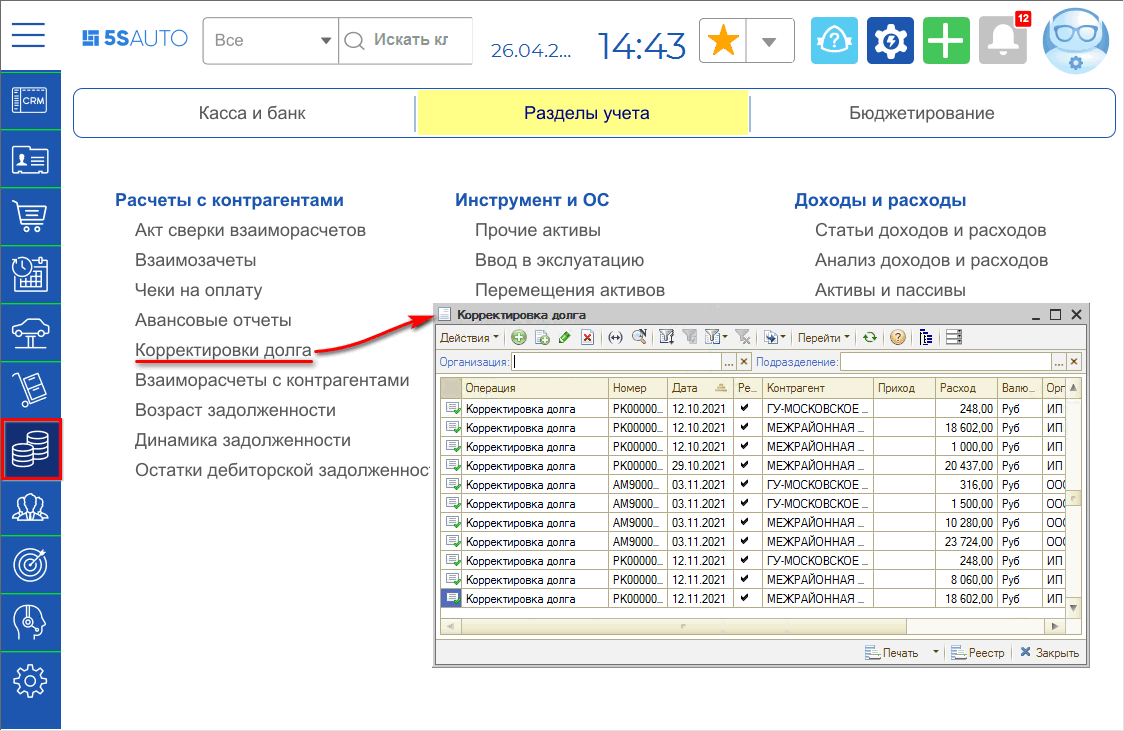
Task: Select the coins finance sidebar icon
Action: [x=30, y=450]
